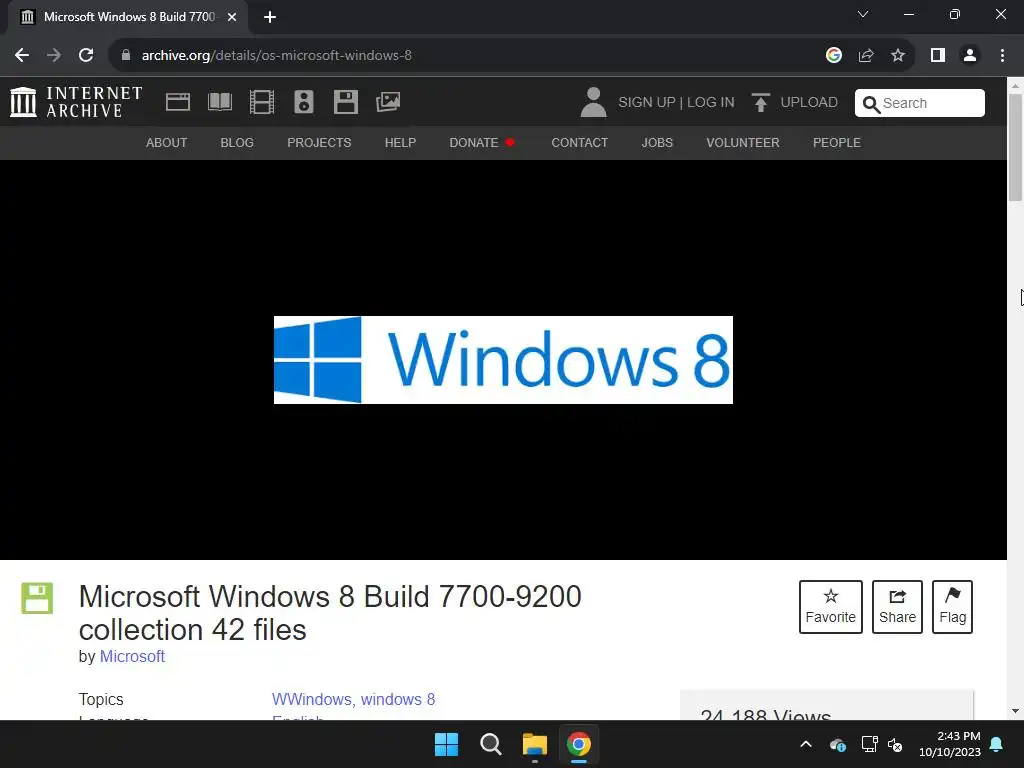Click the Windows 8 logo image
Image resolution: width=1024 pixels, height=768 pixels.
pos(503,360)
